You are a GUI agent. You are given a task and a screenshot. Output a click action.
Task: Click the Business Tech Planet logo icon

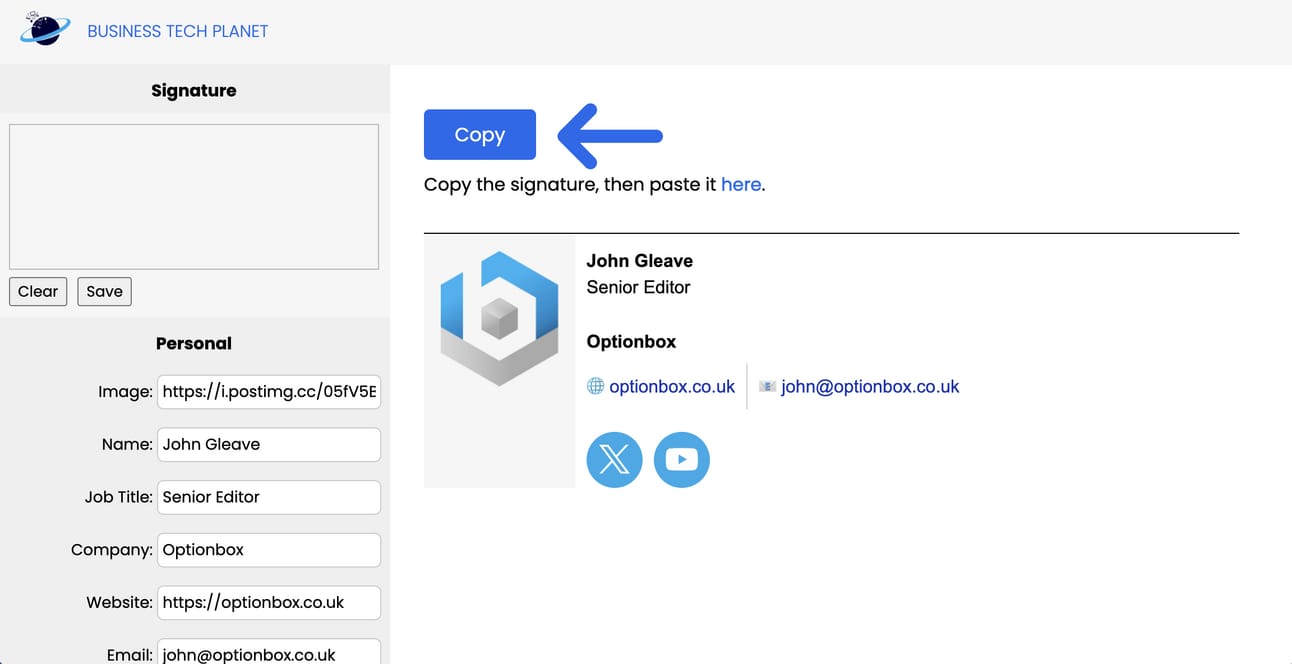(45, 29)
